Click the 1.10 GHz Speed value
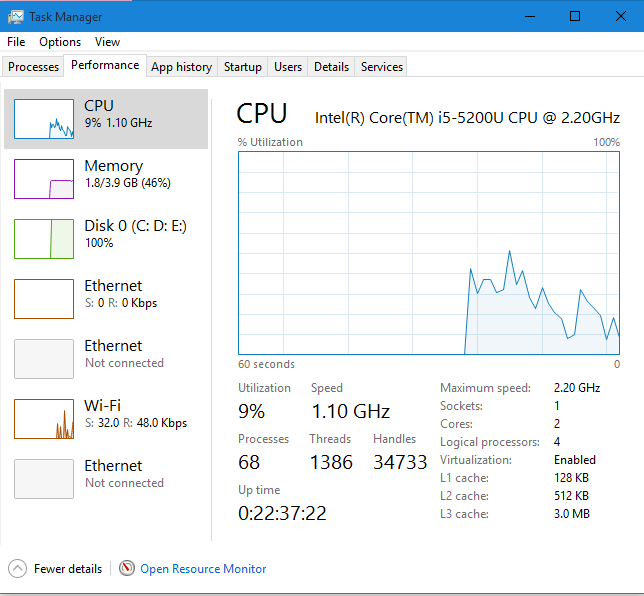The image size is (644, 596). point(351,411)
